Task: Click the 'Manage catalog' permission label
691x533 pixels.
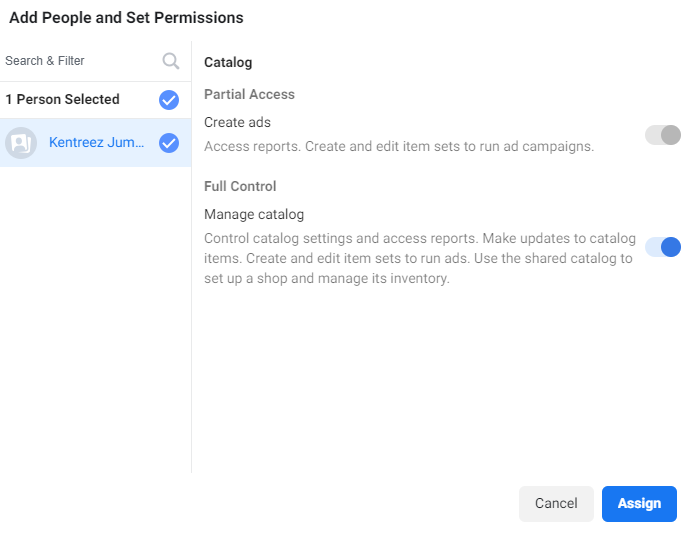Action: coord(253,214)
